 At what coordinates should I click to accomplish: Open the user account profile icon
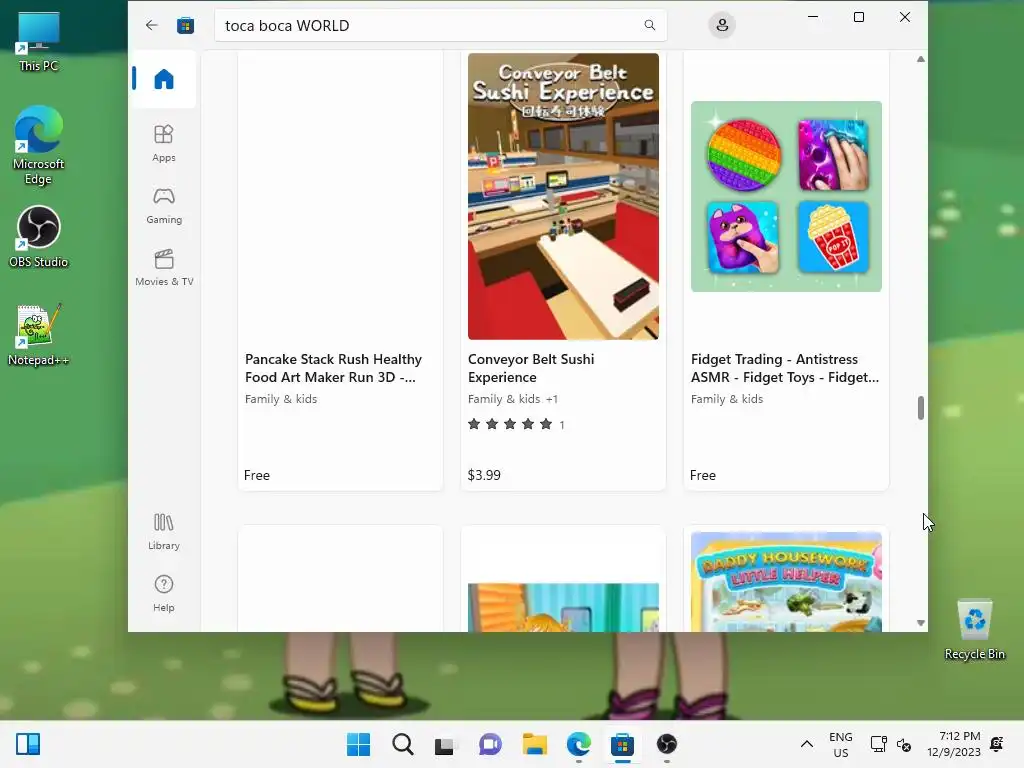tap(722, 25)
